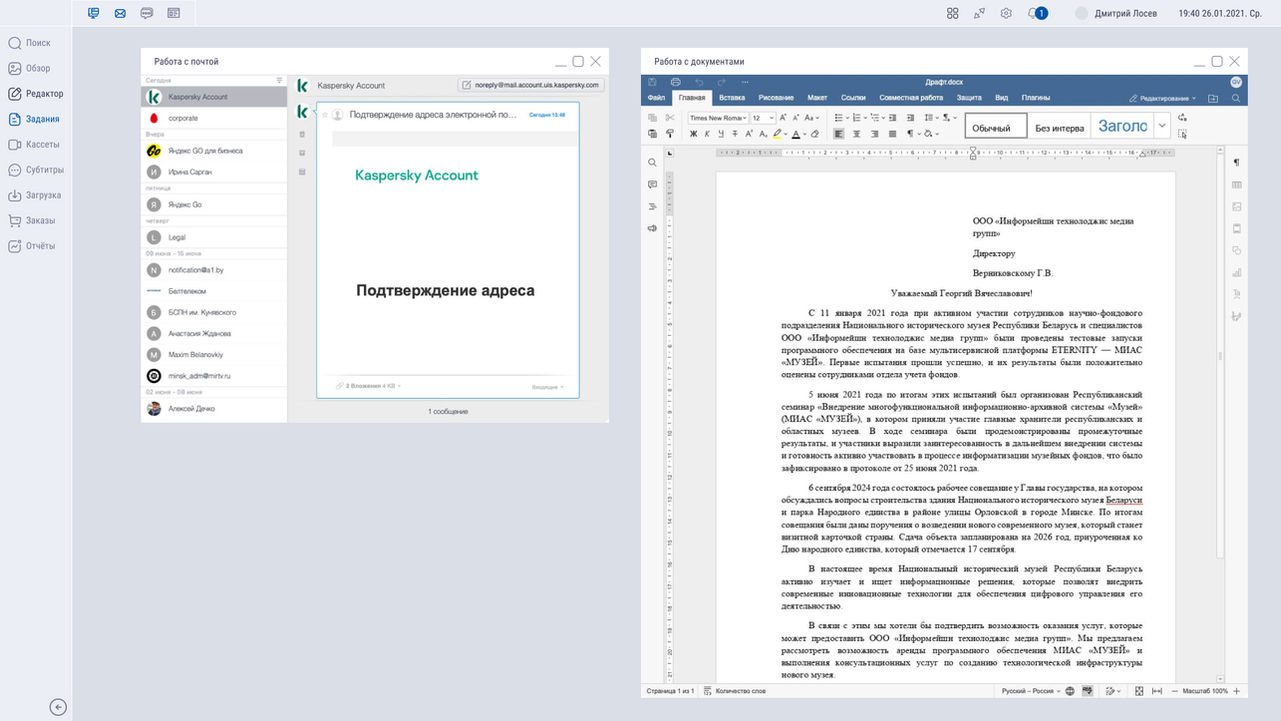Screen dimensions: 1281x721
Task: Switch to the Рисование tab
Action: tap(776, 98)
